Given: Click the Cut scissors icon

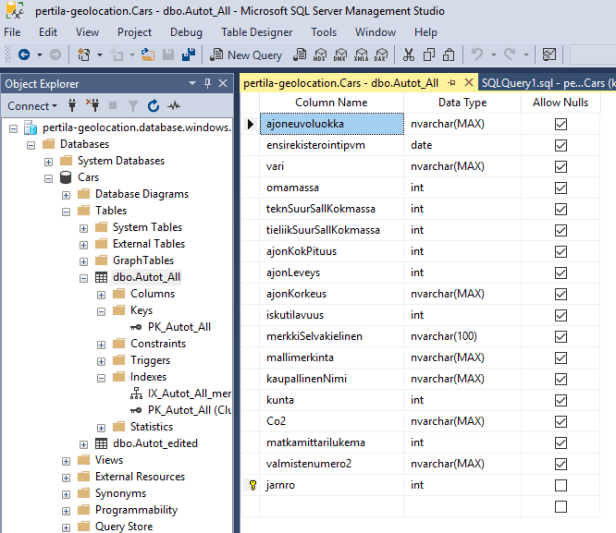Looking at the screenshot, I should pyautogui.click(x=409, y=55).
